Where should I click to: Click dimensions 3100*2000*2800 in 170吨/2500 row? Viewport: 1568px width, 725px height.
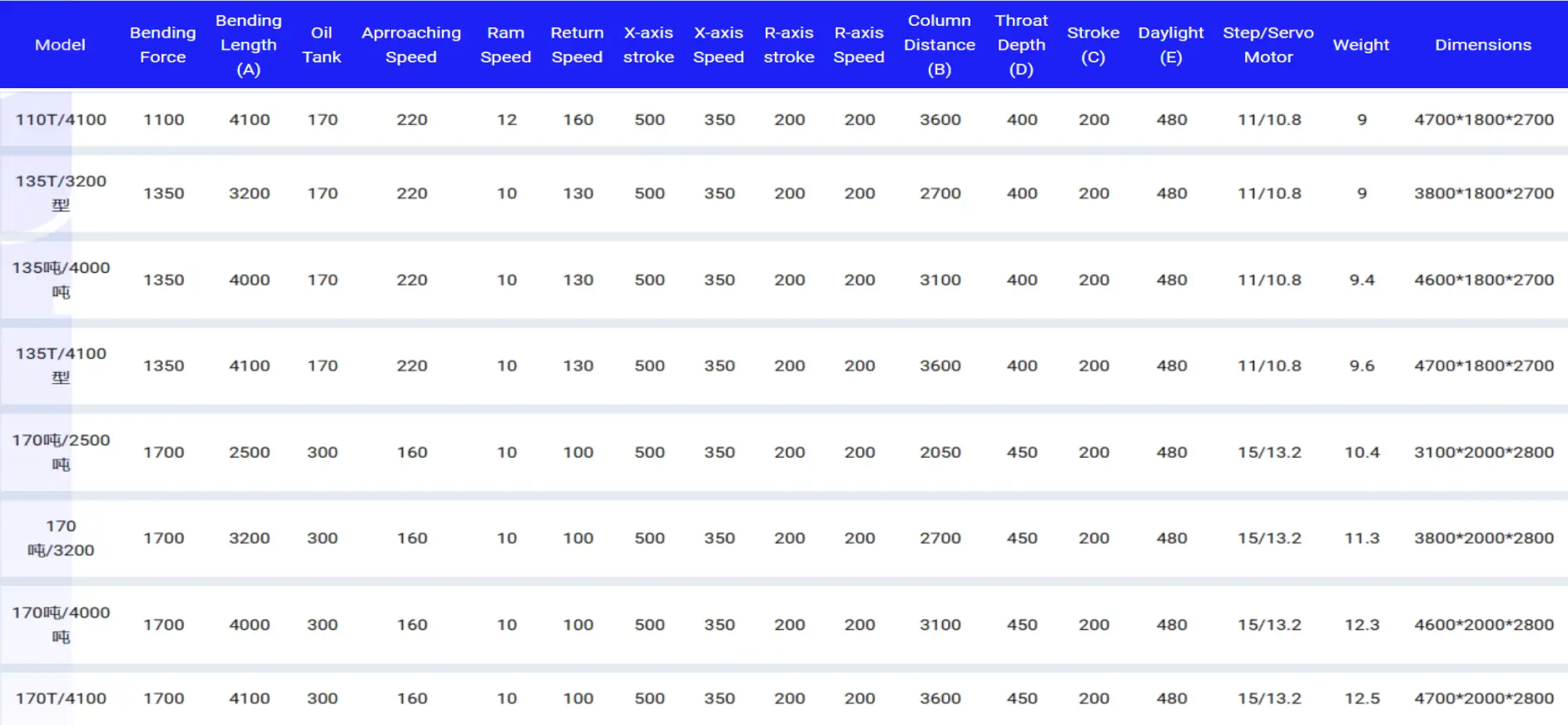(x=1484, y=452)
